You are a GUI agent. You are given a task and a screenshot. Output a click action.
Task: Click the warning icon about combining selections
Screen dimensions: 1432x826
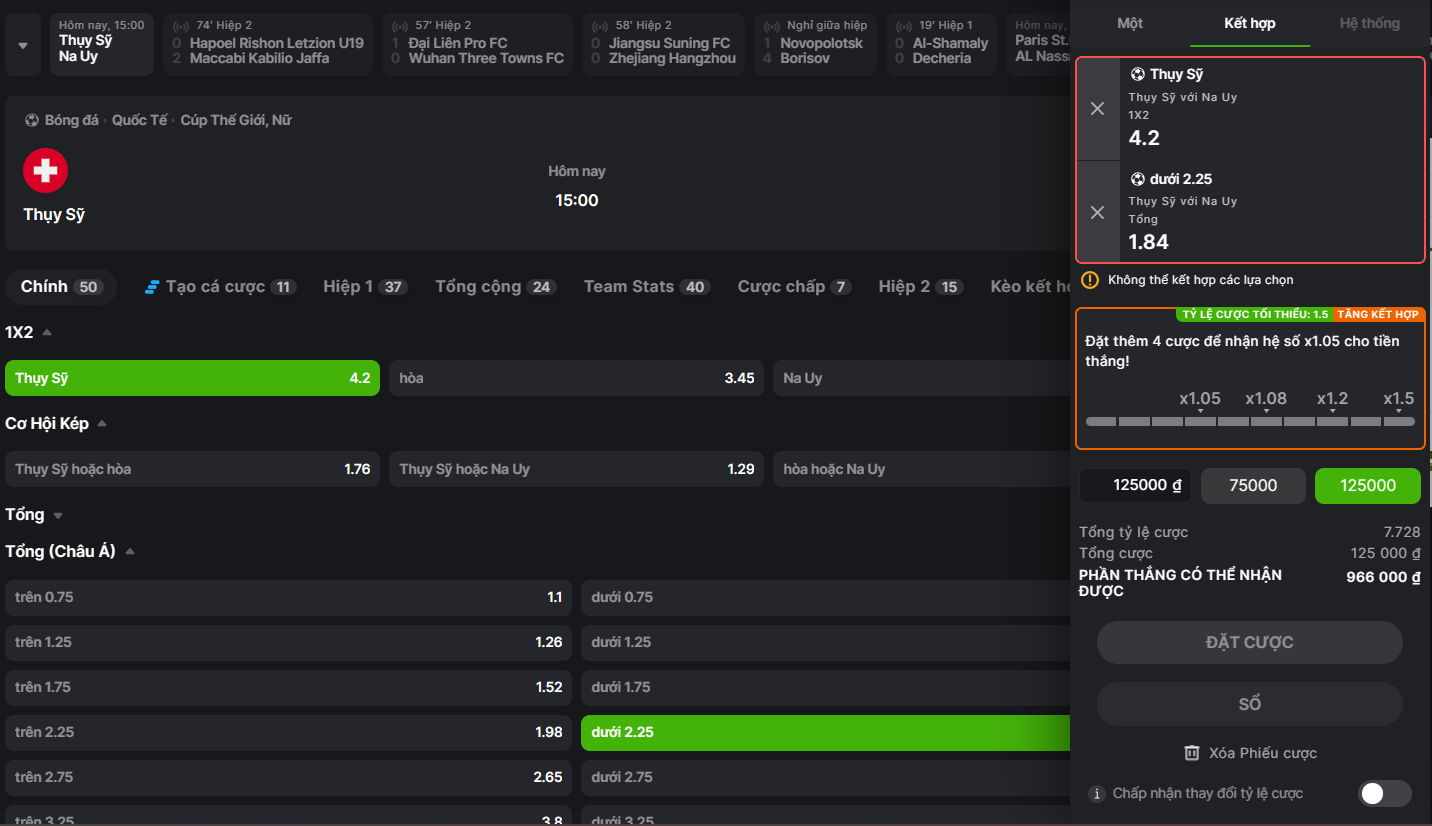coord(1090,280)
